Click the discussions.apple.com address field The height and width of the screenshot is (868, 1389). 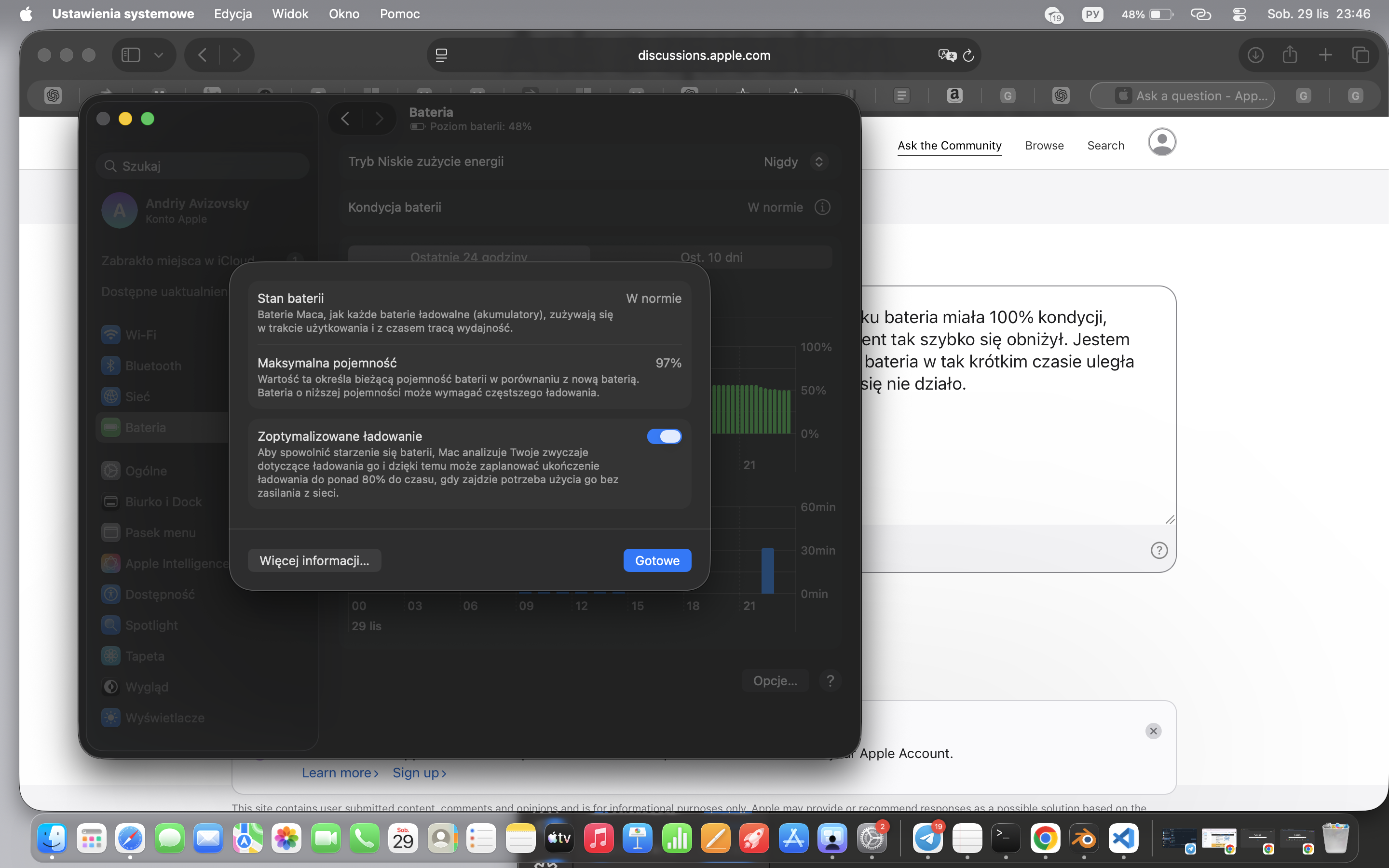pos(704,55)
